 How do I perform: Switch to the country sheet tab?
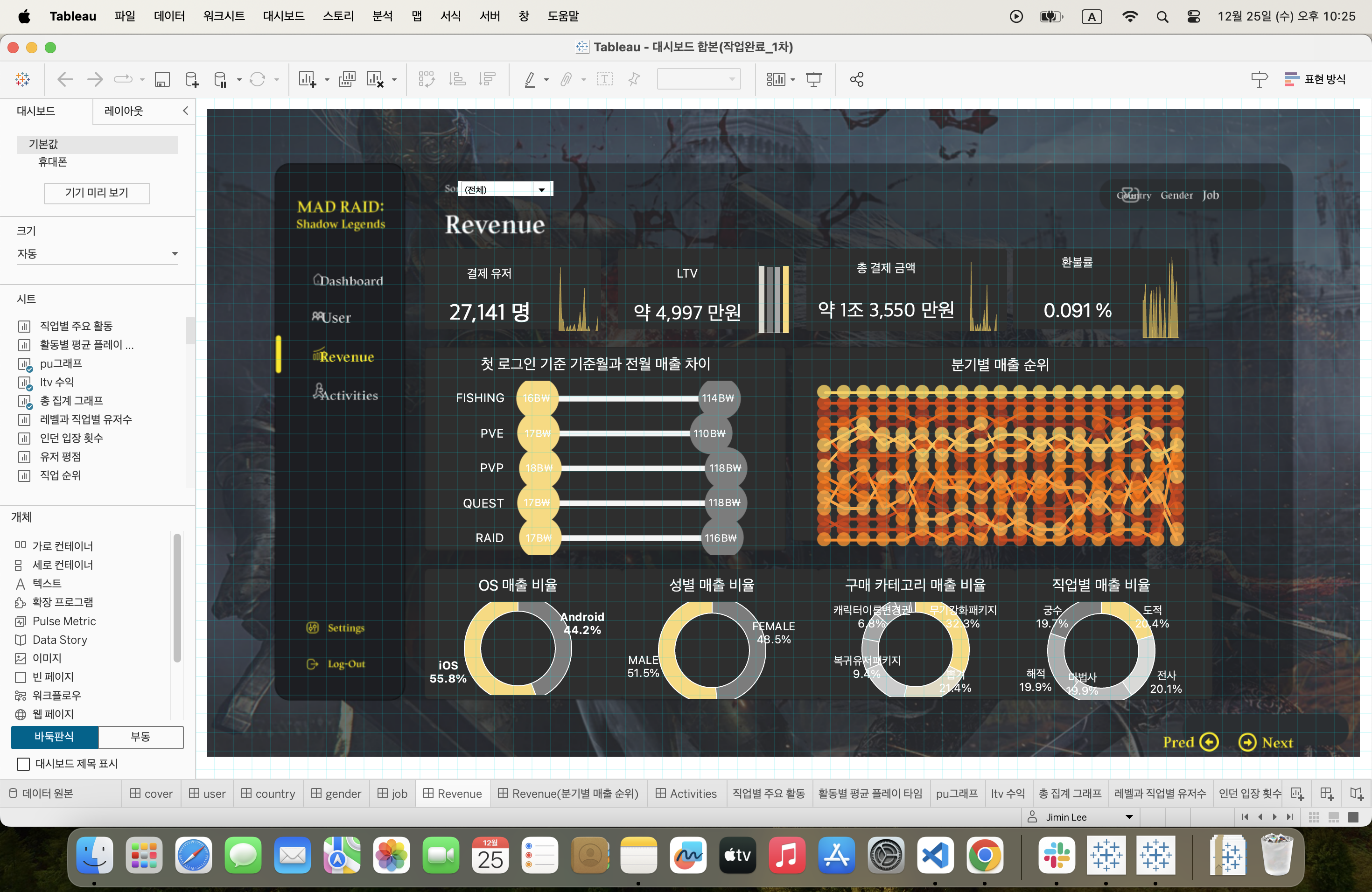click(x=267, y=794)
